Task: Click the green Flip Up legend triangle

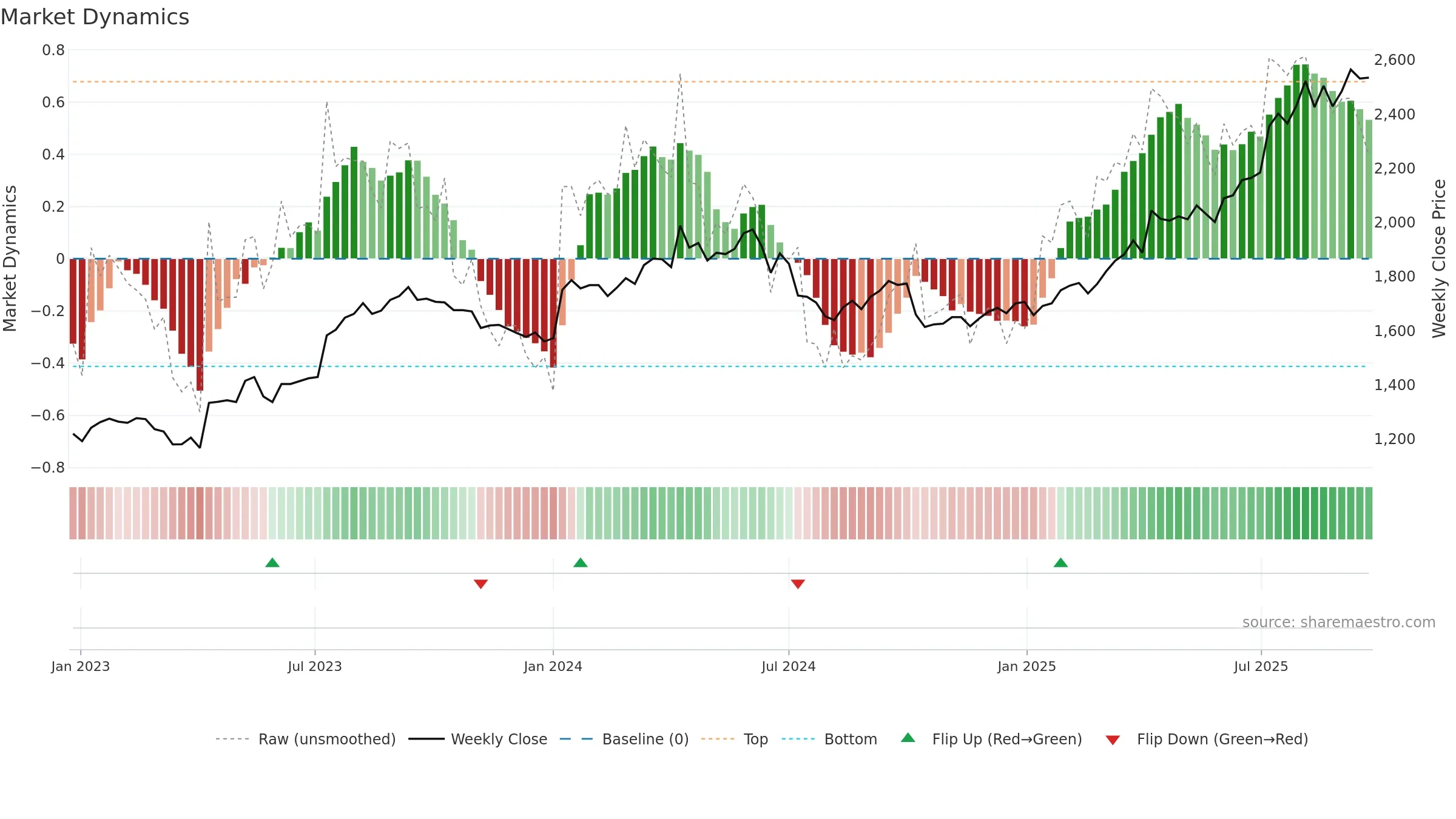Action: [x=908, y=738]
